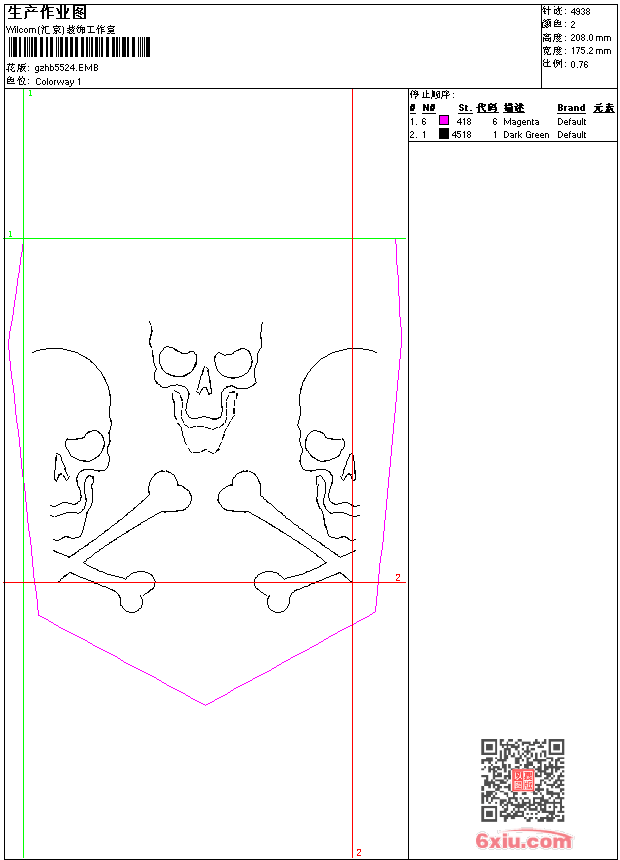Screen dimensions: 620x860
Task: Click the St. column header
Action: coord(464,108)
